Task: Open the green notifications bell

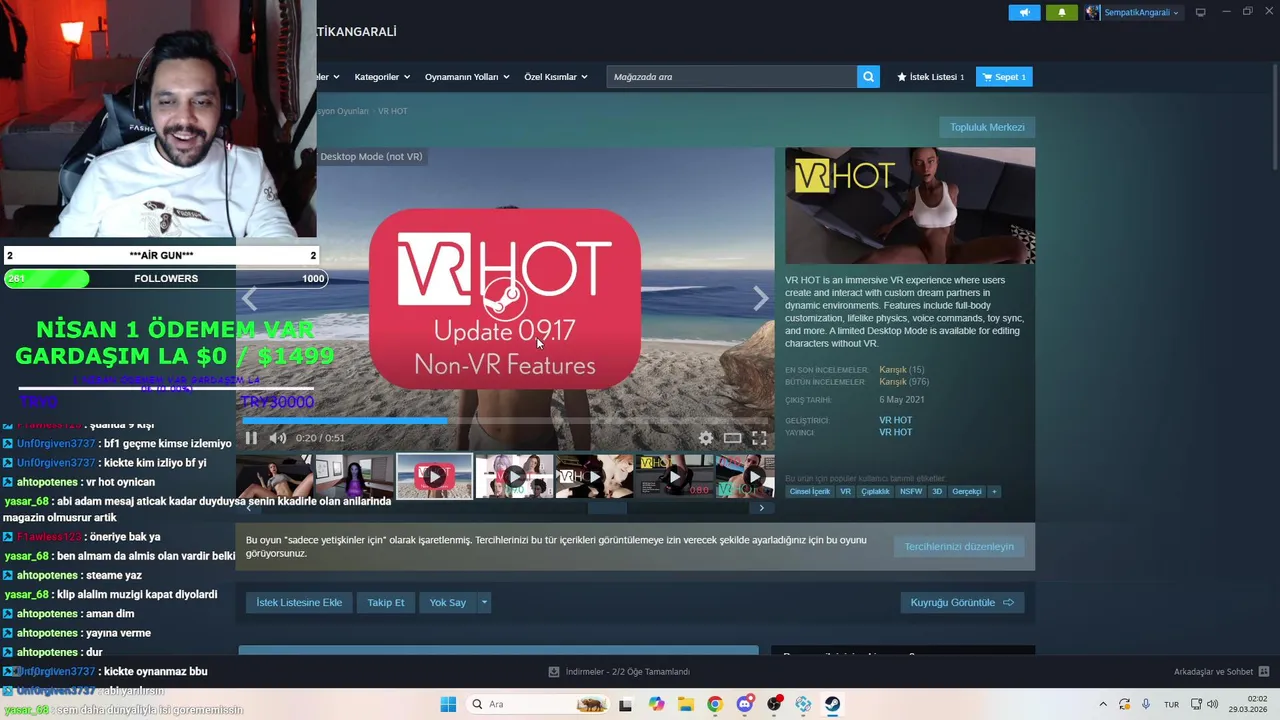Action: coord(1062,12)
